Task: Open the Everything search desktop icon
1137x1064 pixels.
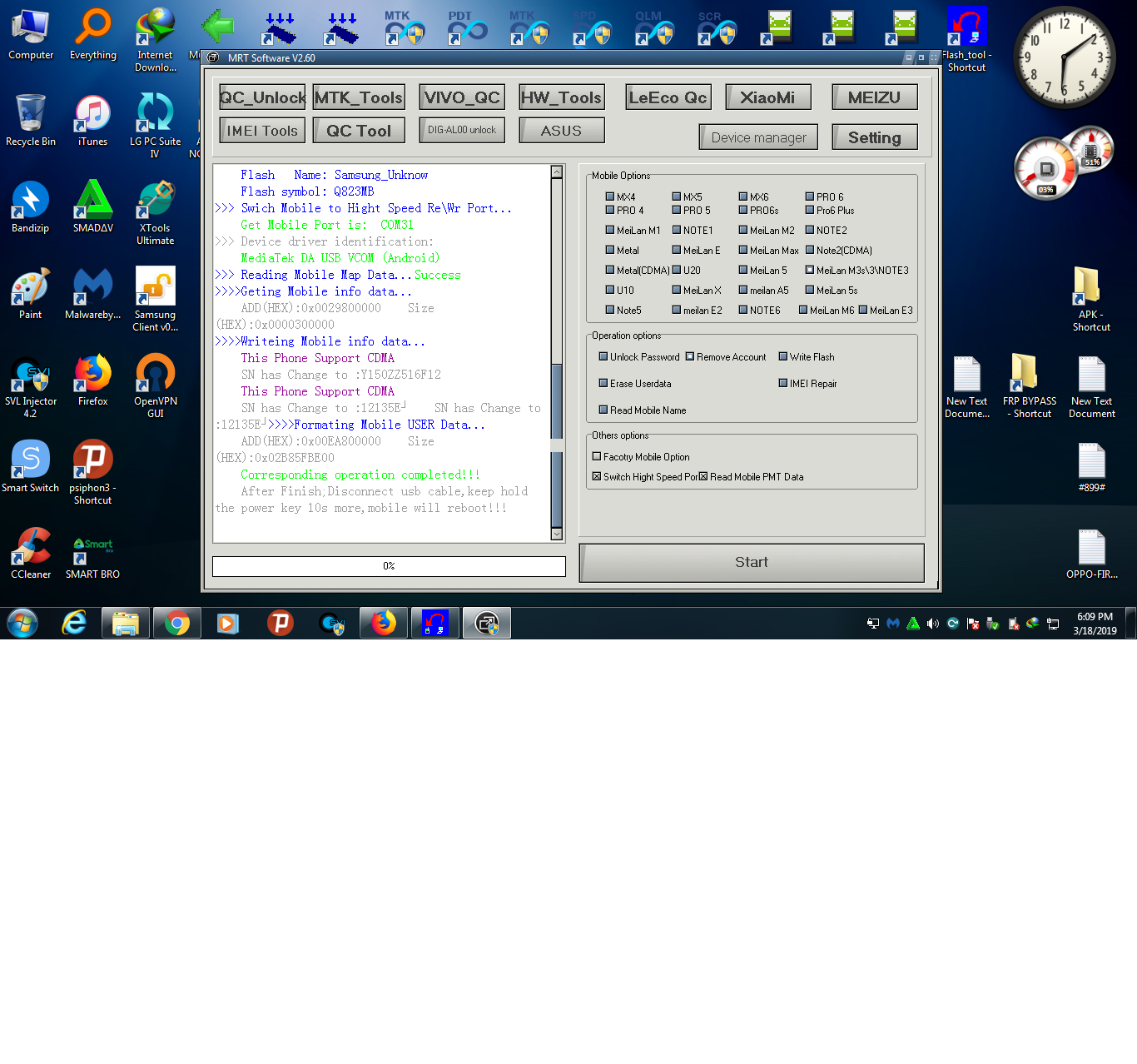Action: pyautogui.click(x=93, y=33)
